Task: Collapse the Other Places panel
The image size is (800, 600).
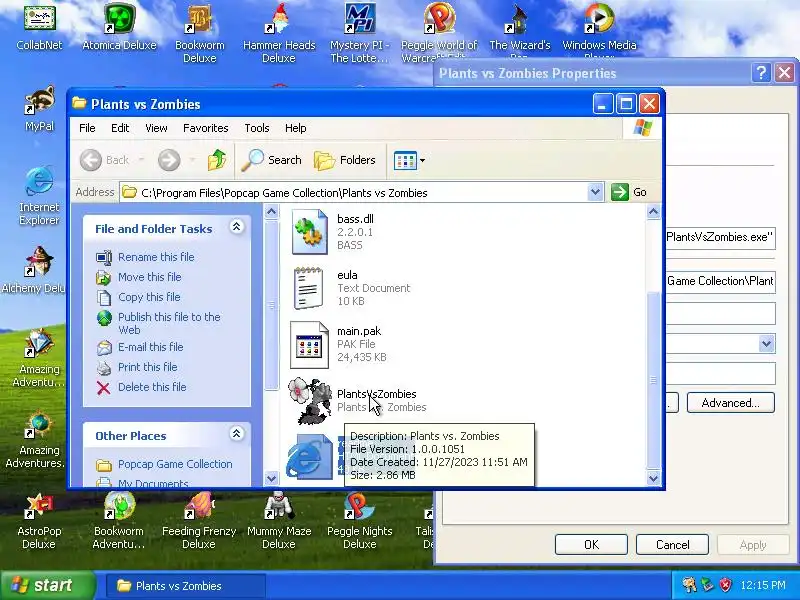Action: click(x=236, y=434)
